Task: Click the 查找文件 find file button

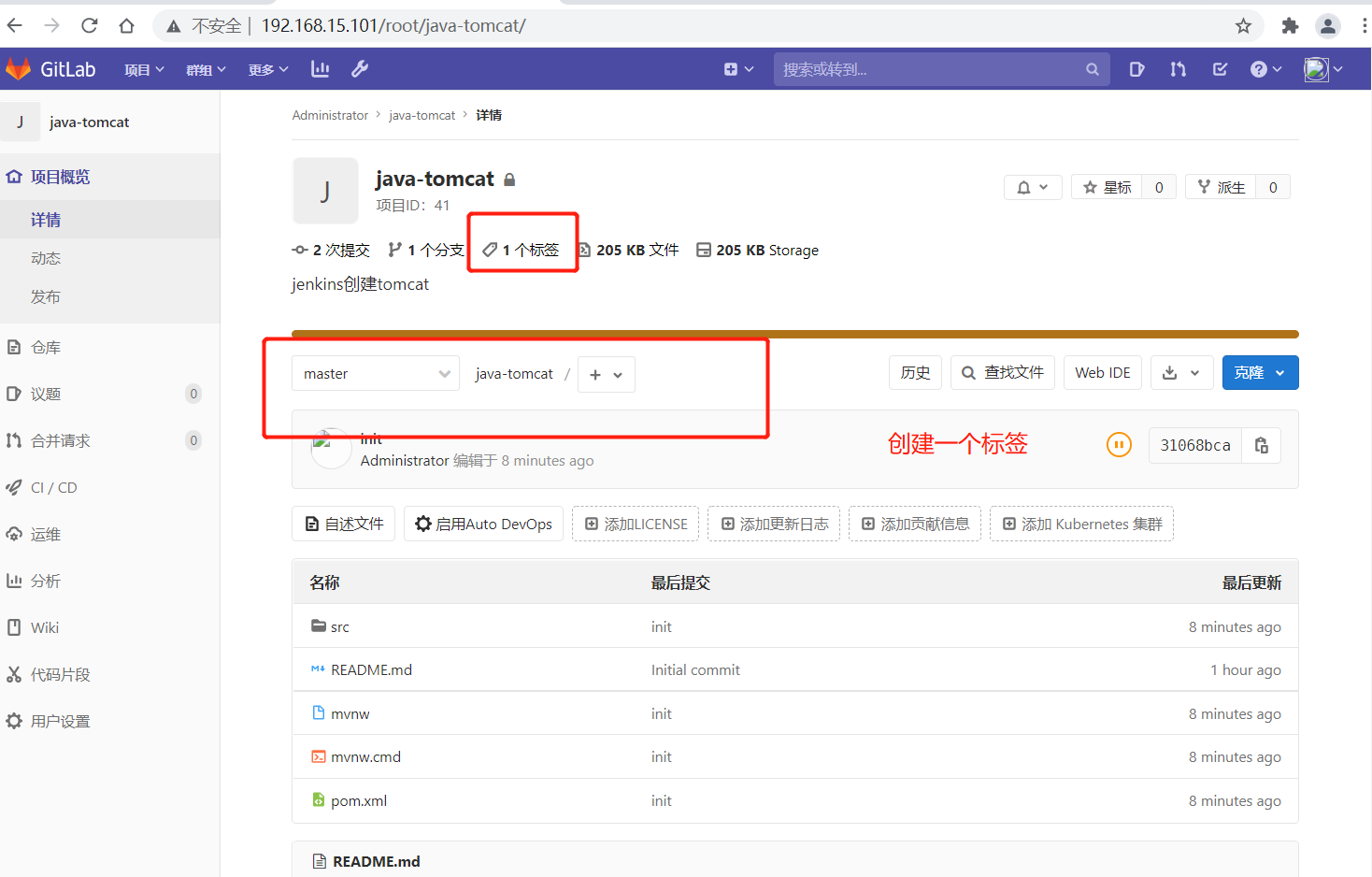Action: coord(1003,372)
